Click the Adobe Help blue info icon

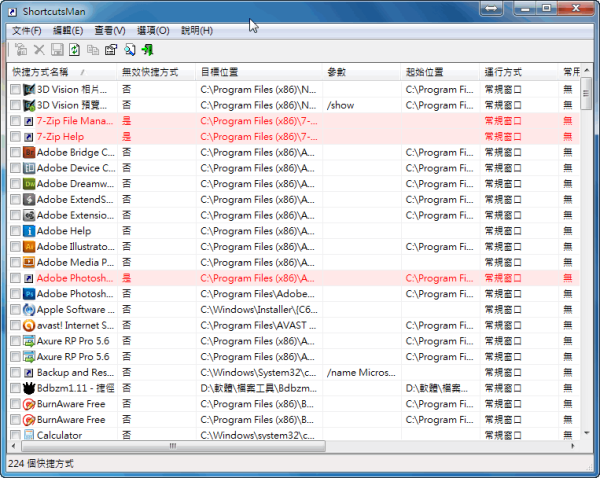[x=29, y=231]
